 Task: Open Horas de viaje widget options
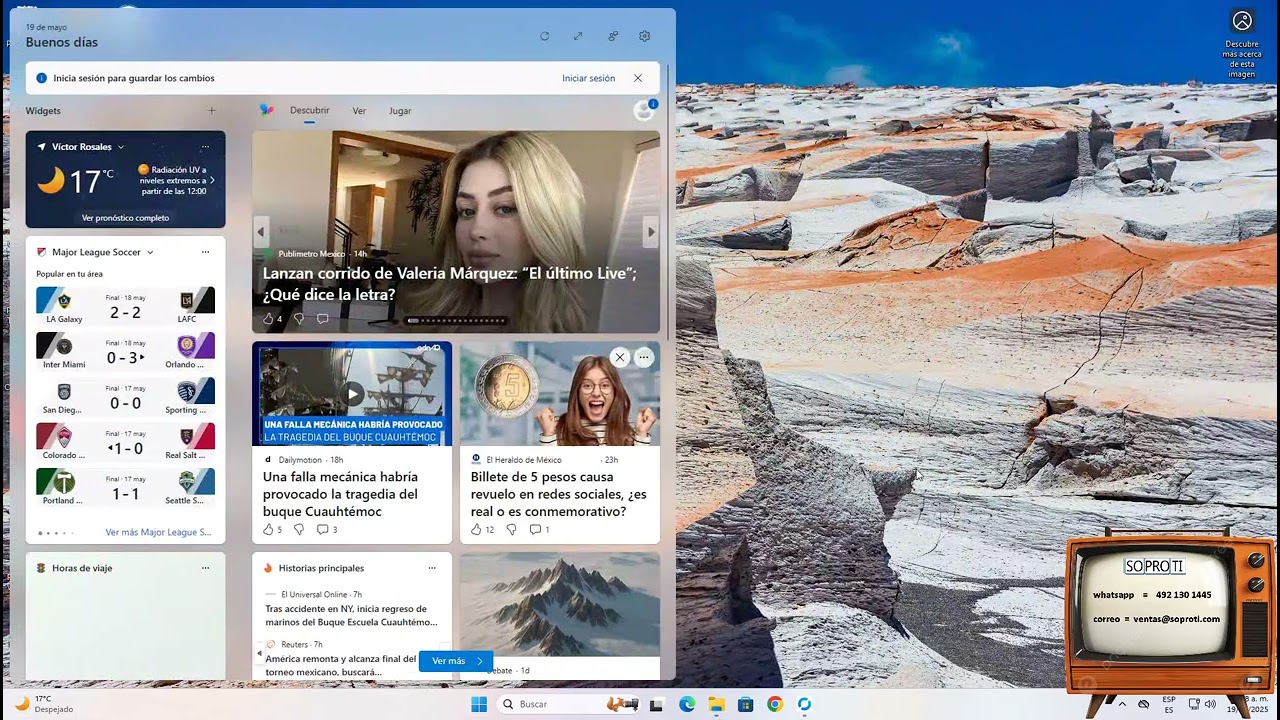(205, 568)
